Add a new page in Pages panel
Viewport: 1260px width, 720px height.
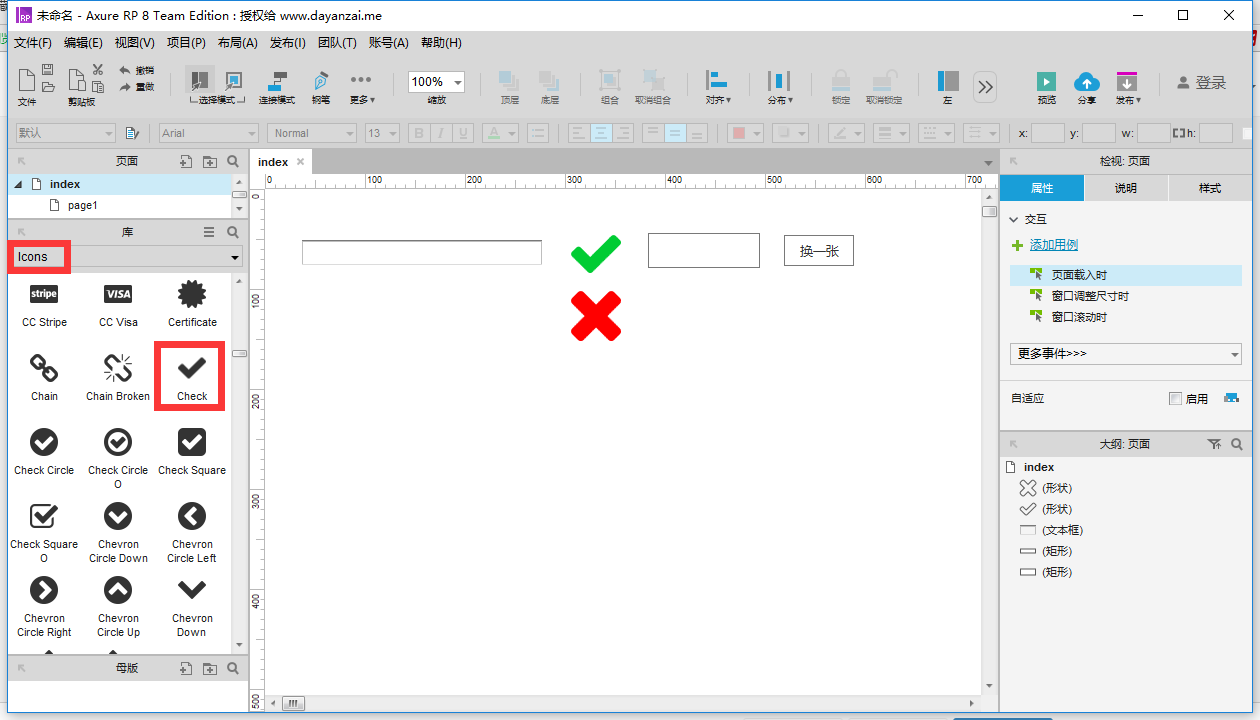click(186, 161)
